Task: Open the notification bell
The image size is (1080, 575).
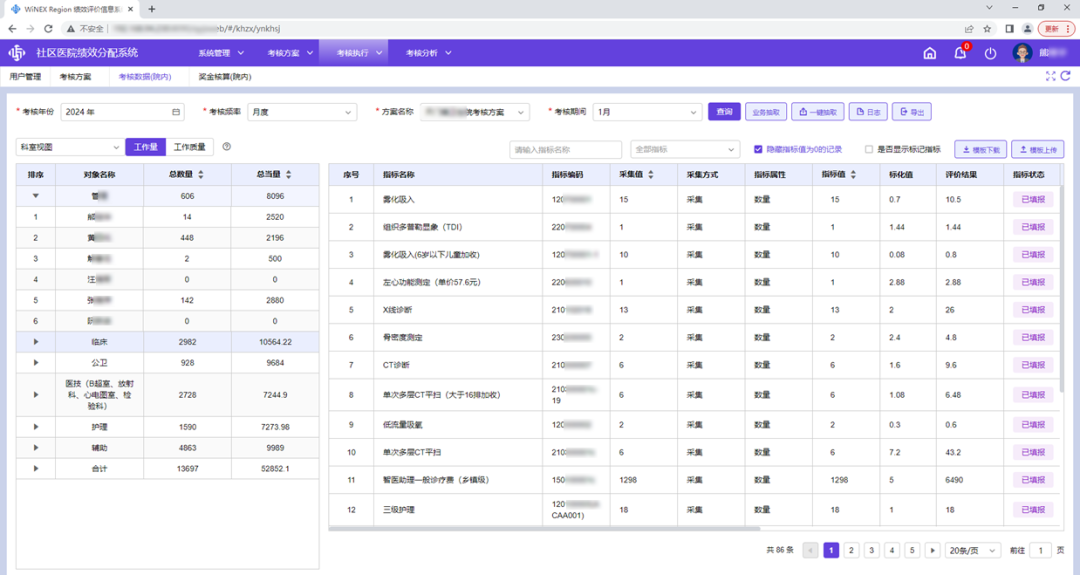Action: click(960, 53)
